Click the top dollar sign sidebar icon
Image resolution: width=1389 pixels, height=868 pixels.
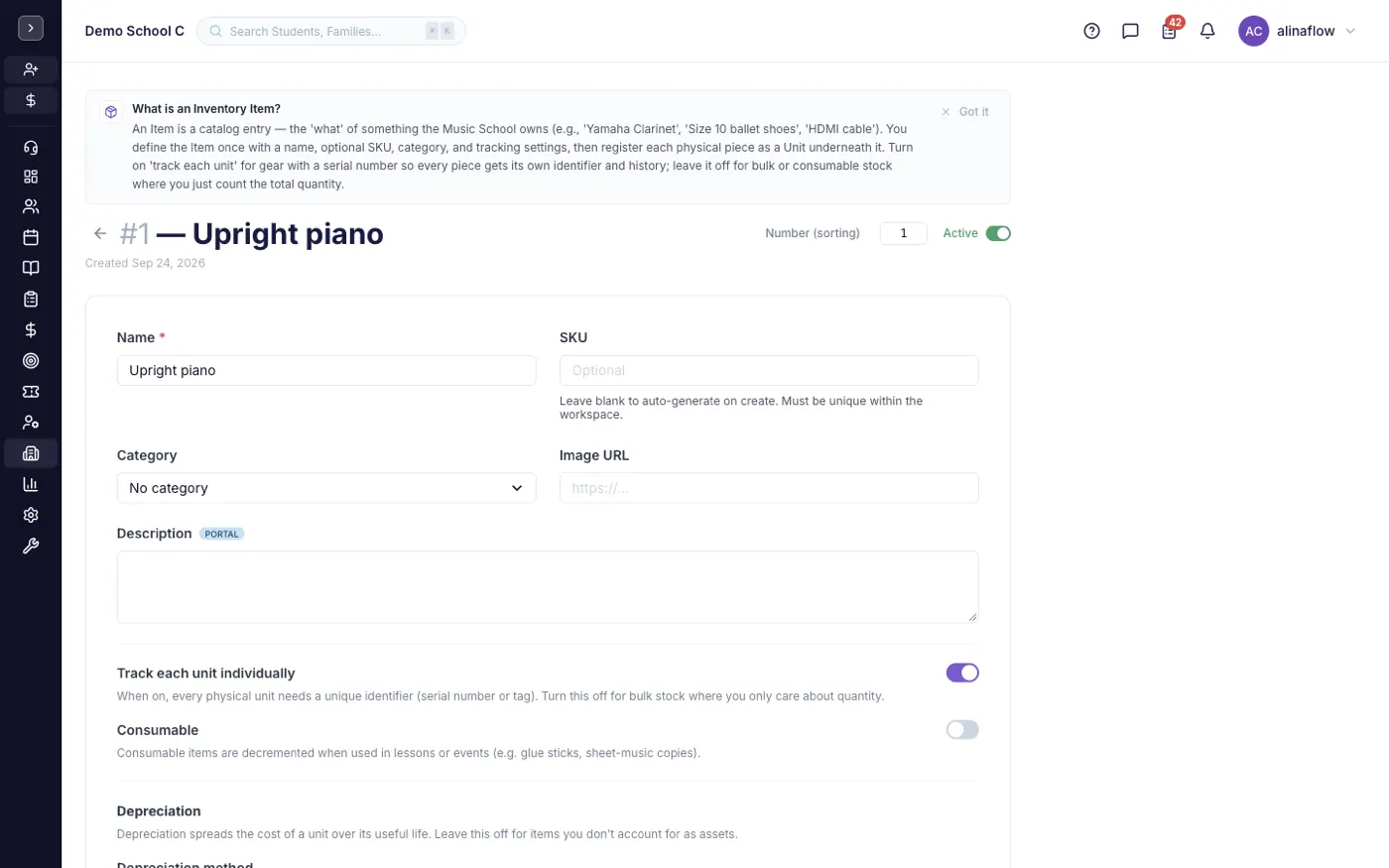coord(31,100)
